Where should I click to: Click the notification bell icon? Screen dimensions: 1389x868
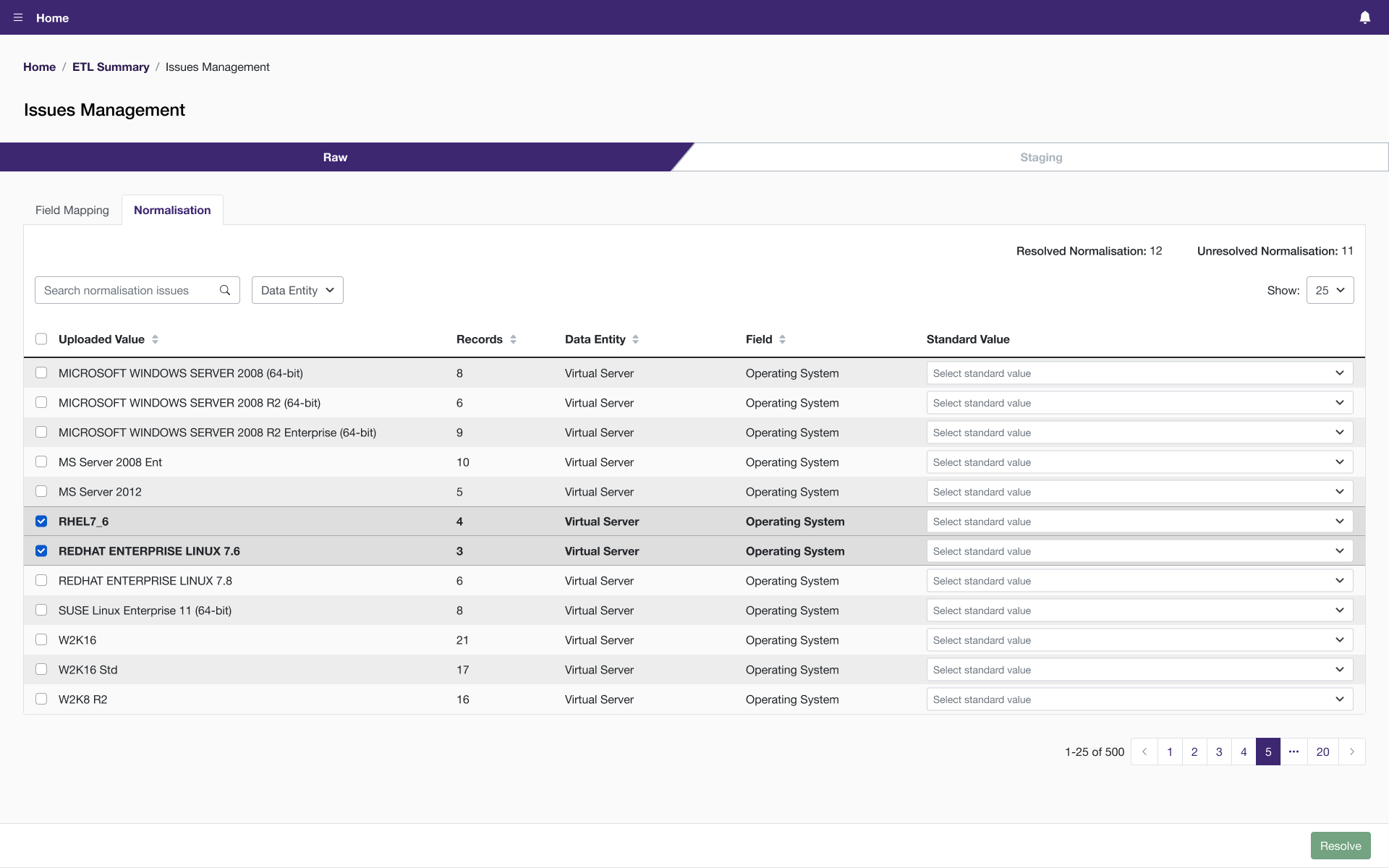1364,17
